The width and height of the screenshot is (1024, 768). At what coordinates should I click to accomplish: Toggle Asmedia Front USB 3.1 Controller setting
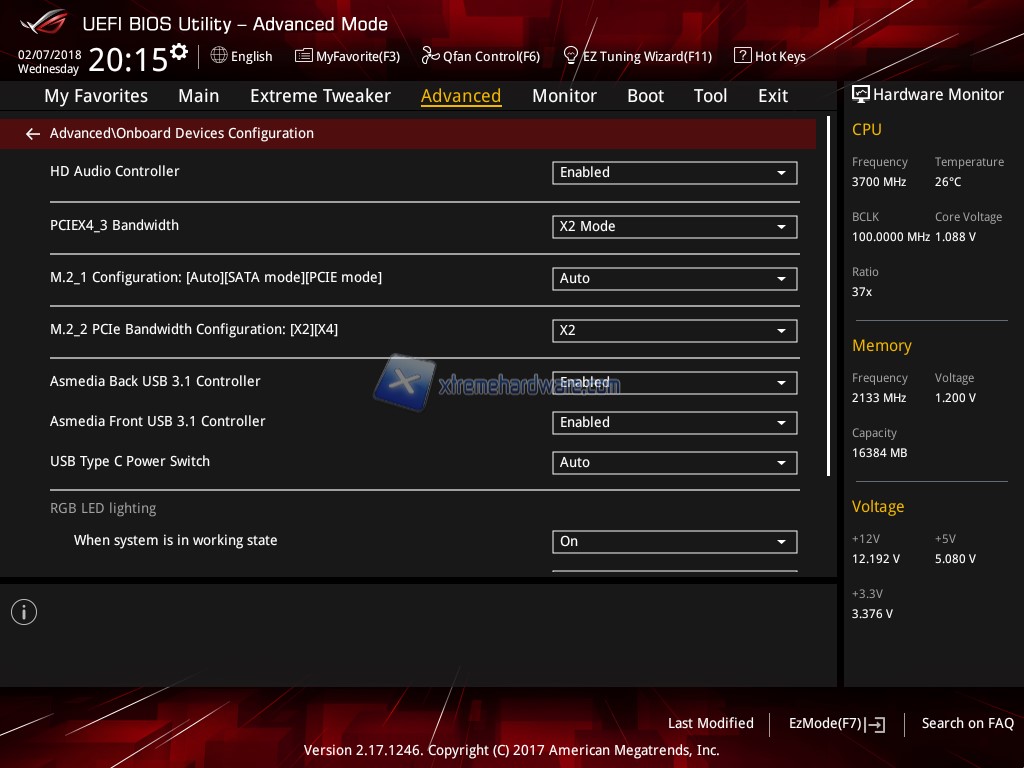point(674,423)
